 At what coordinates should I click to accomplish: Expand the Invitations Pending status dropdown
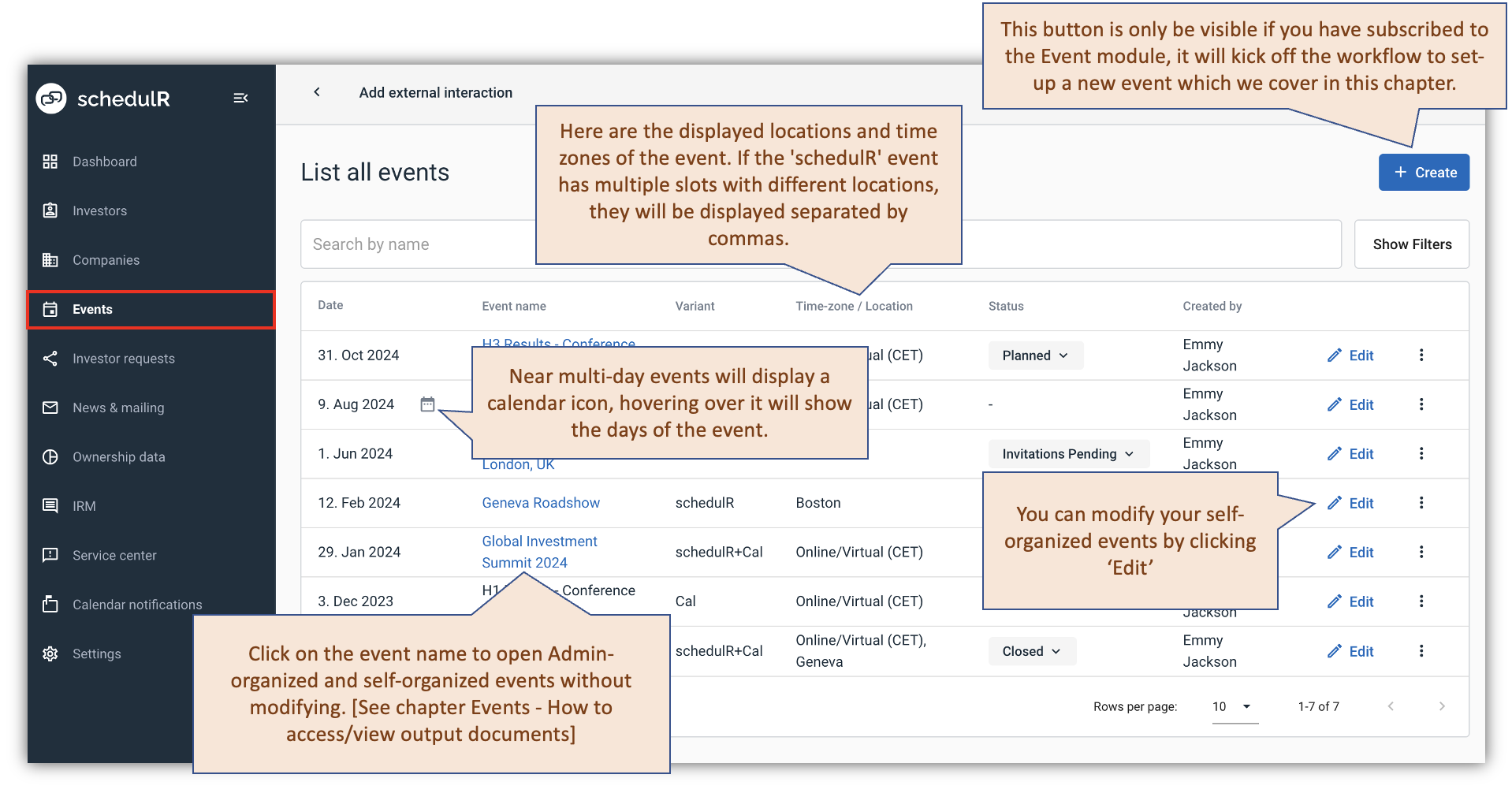[1067, 453]
